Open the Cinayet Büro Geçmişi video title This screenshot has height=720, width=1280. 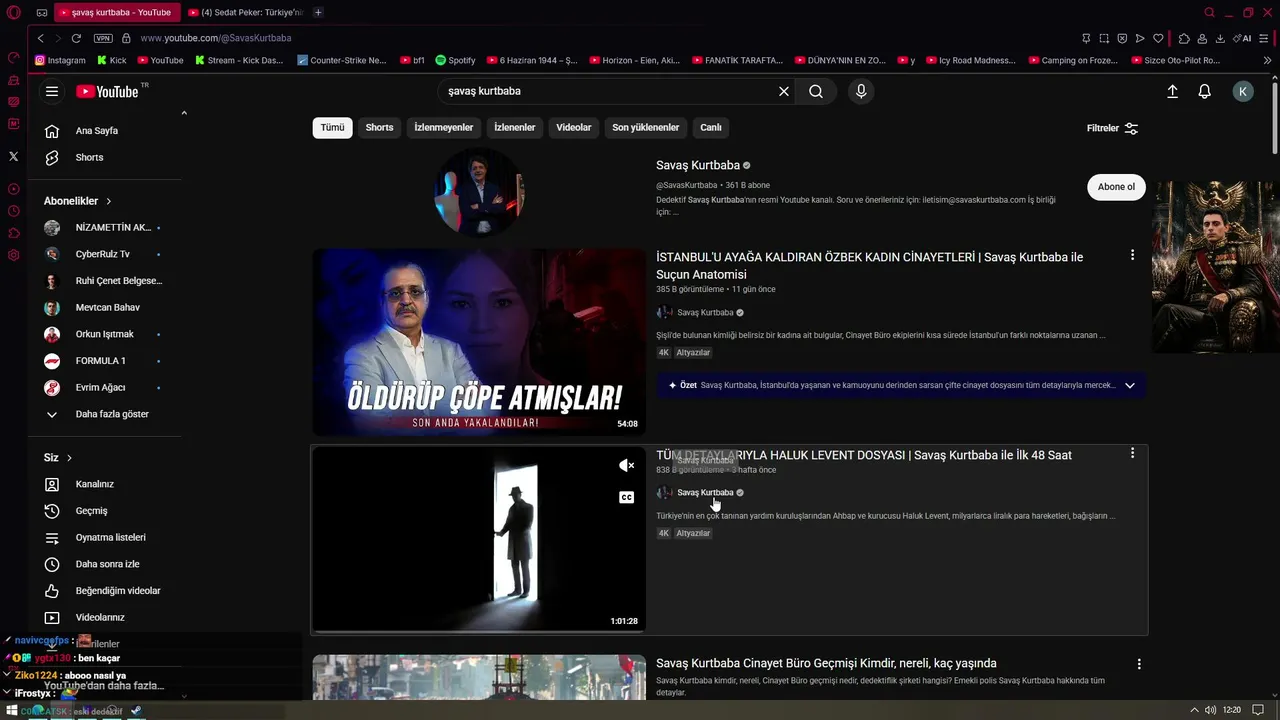826,663
